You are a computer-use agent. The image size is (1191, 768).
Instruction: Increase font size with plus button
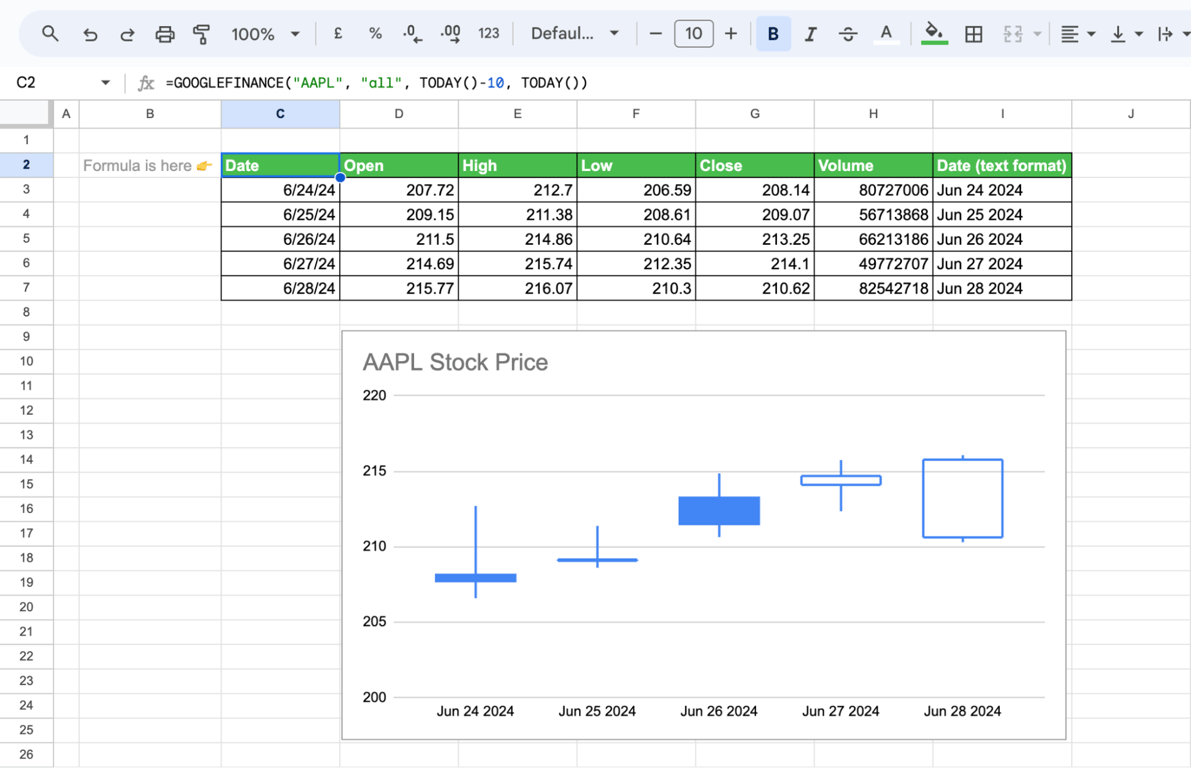pos(731,33)
